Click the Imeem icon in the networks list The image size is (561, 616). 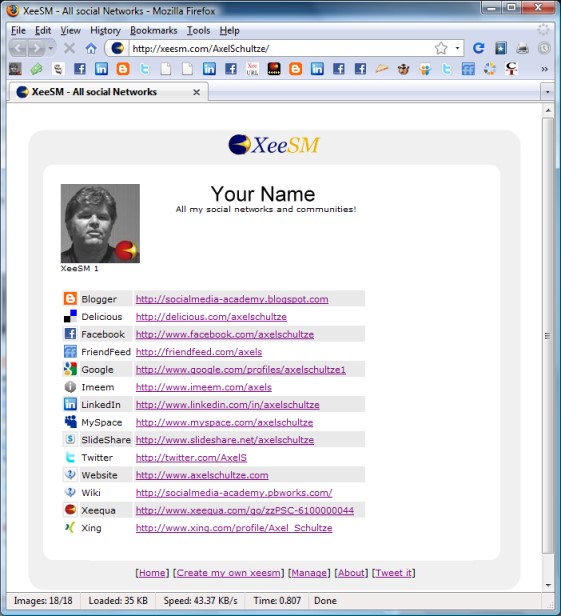70,387
